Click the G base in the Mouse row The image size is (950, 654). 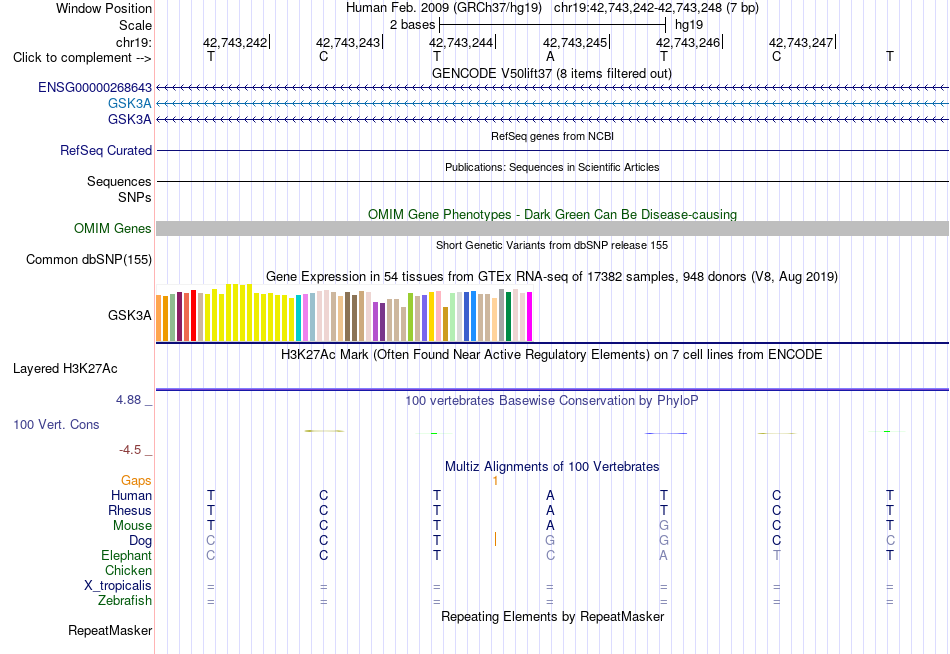tap(663, 526)
